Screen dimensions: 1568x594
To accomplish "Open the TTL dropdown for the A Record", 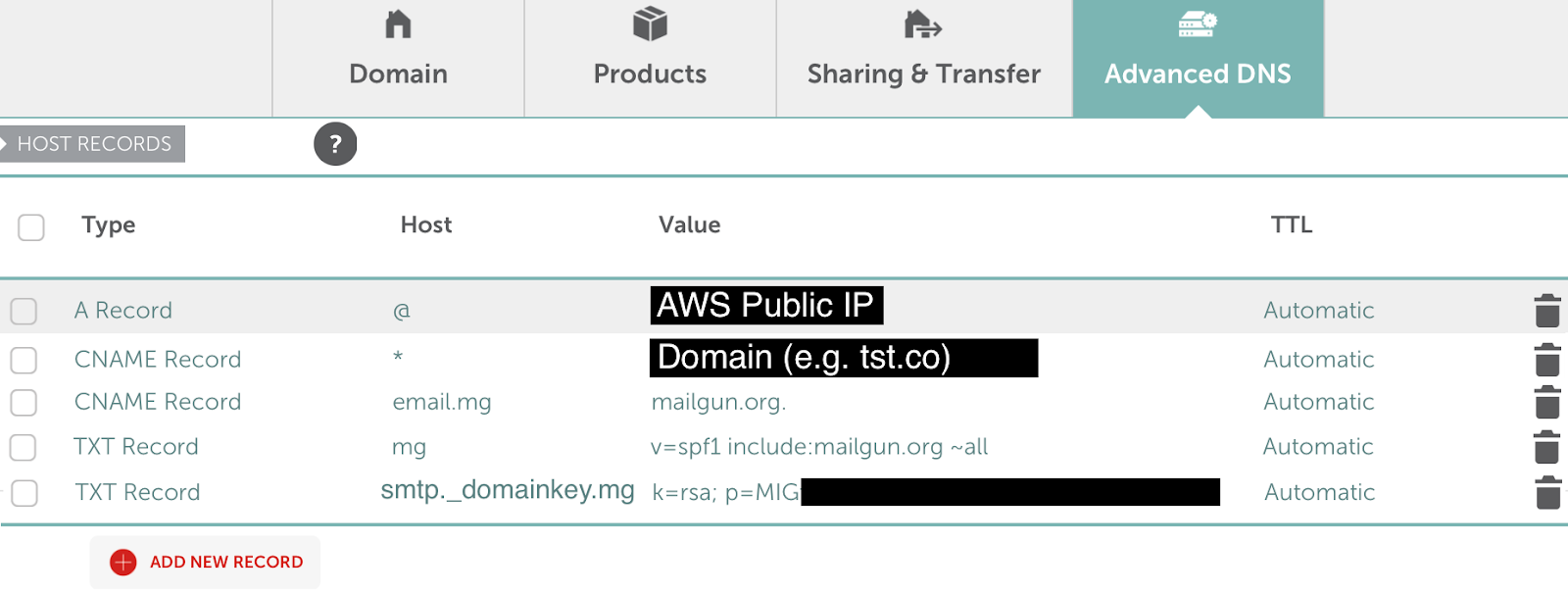I will coord(1318,310).
